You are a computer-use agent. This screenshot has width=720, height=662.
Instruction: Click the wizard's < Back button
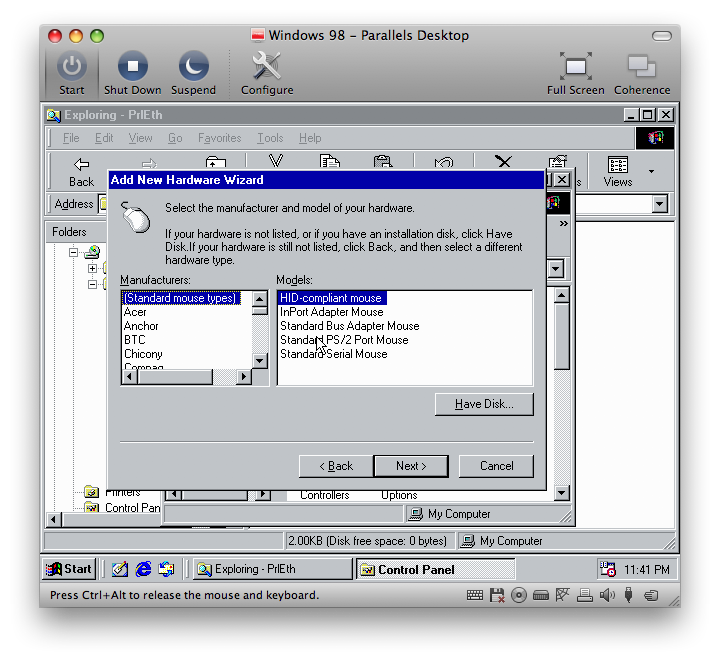(336, 466)
